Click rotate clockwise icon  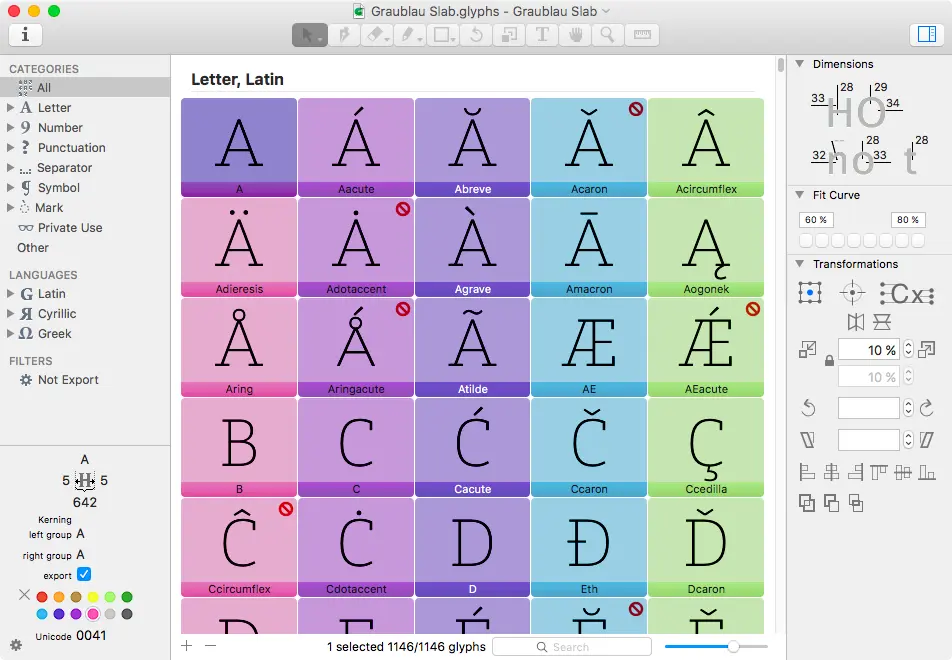pyautogui.click(x=926, y=408)
